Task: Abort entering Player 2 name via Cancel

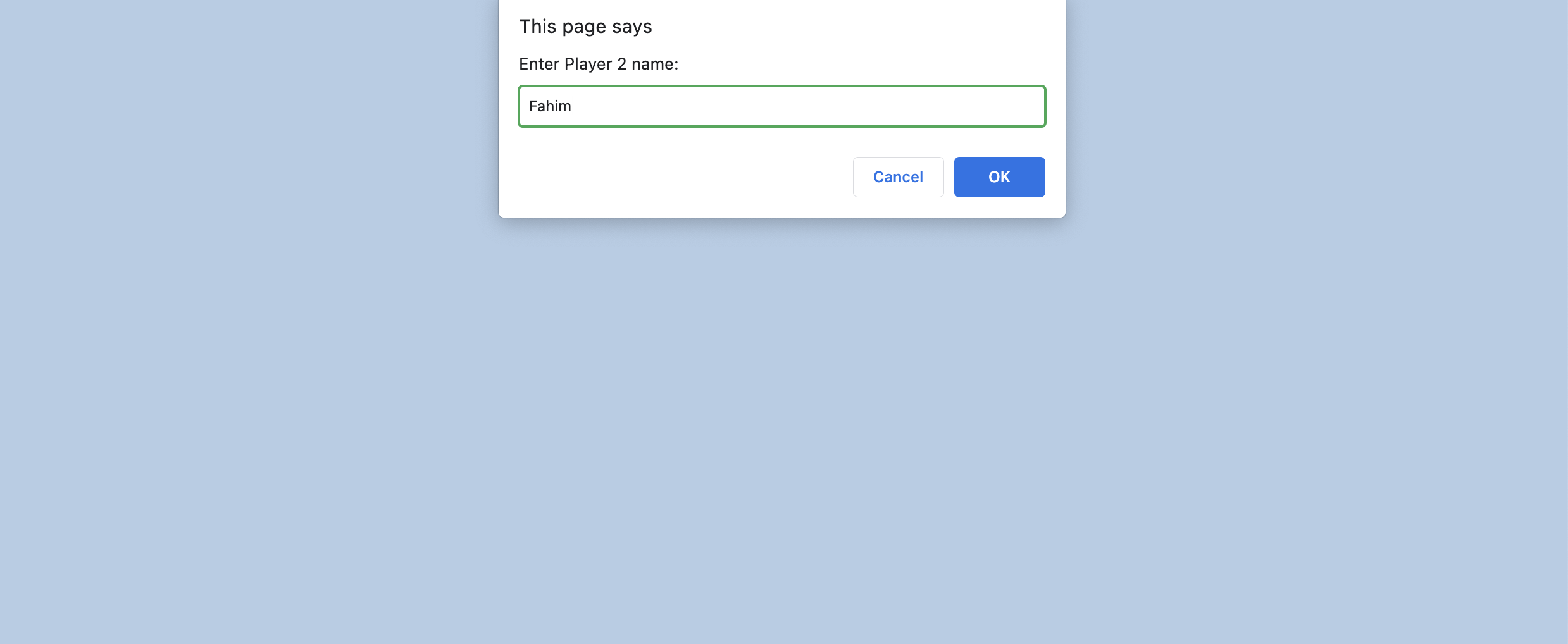Action: [898, 177]
